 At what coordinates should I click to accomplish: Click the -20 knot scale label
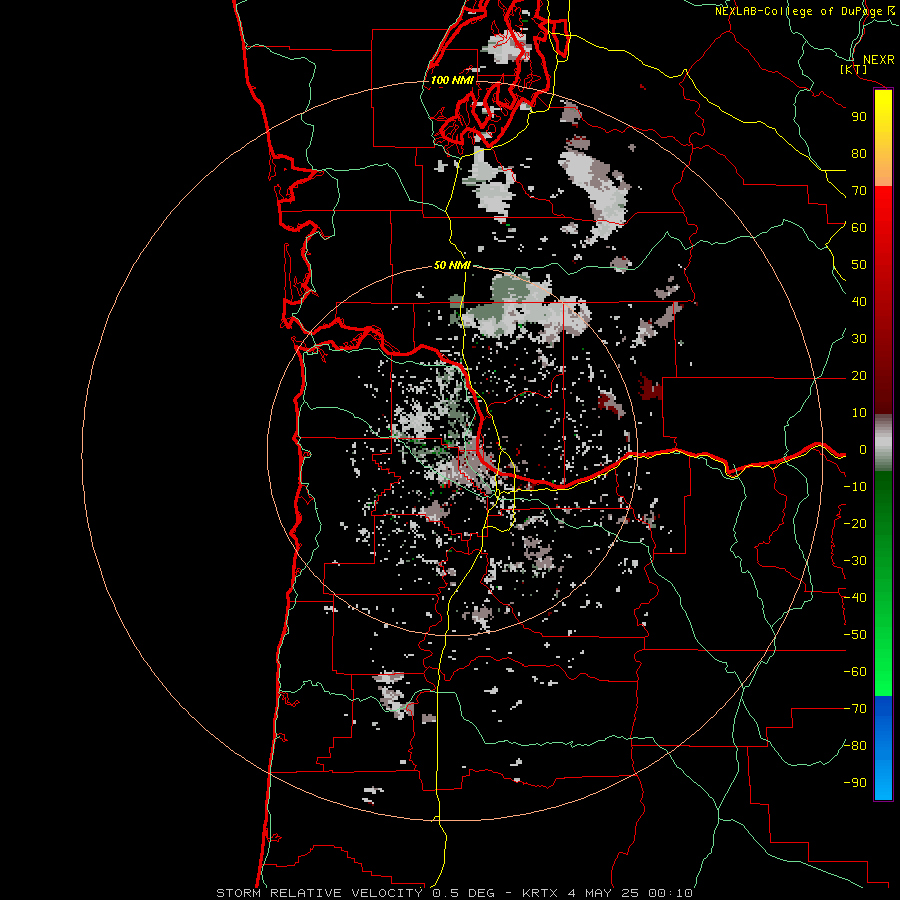pos(855,524)
